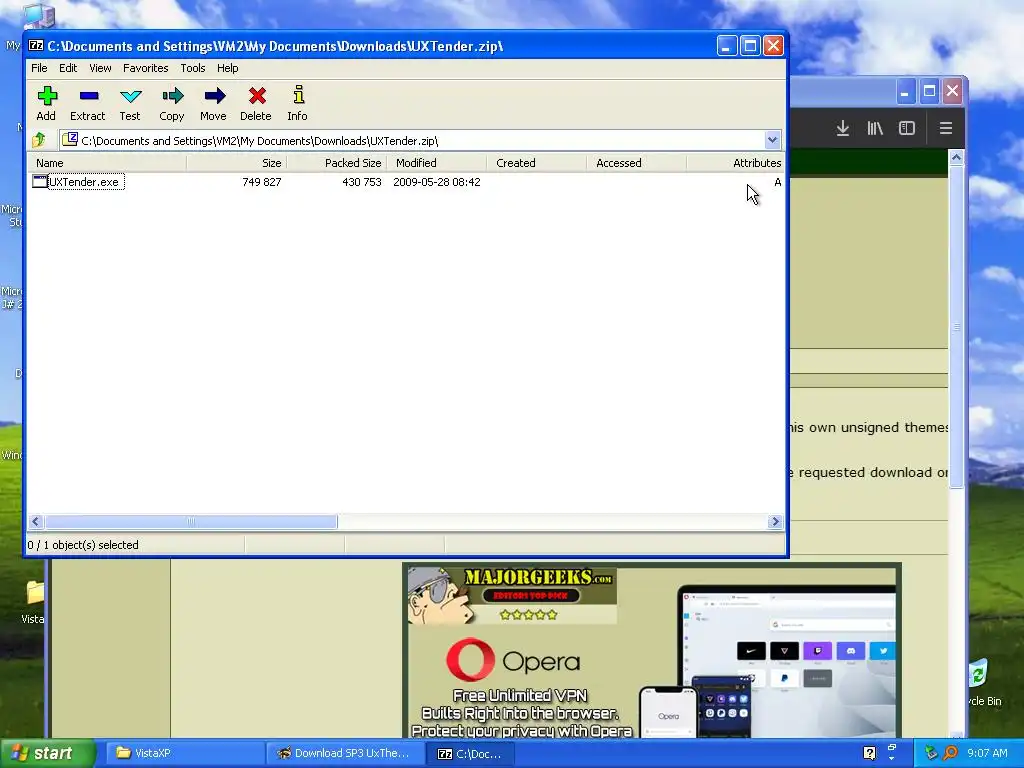Click the taskbar clock showing 9:07 AM
Image resolution: width=1024 pixels, height=768 pixels.
pyautogui.click(x=987, y=753)
